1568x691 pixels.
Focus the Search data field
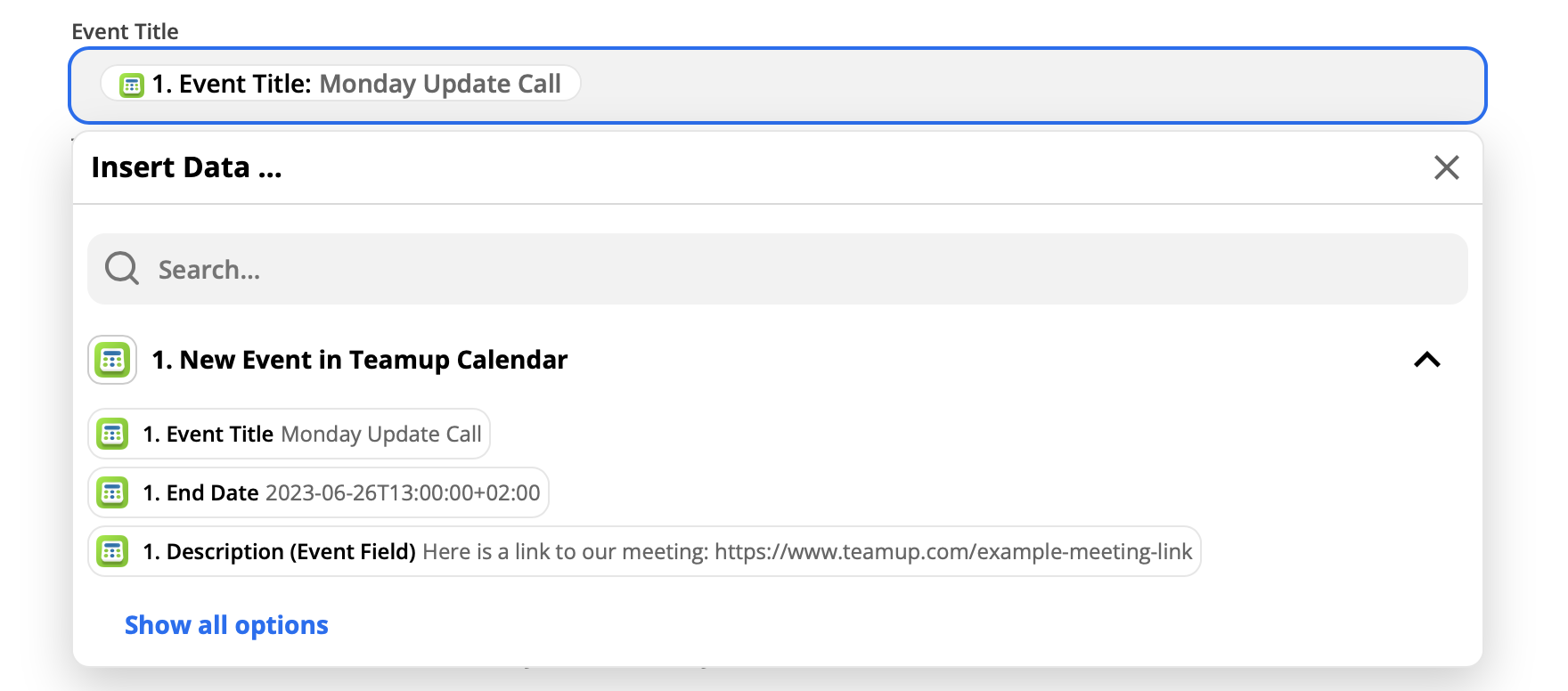[777, 269]
